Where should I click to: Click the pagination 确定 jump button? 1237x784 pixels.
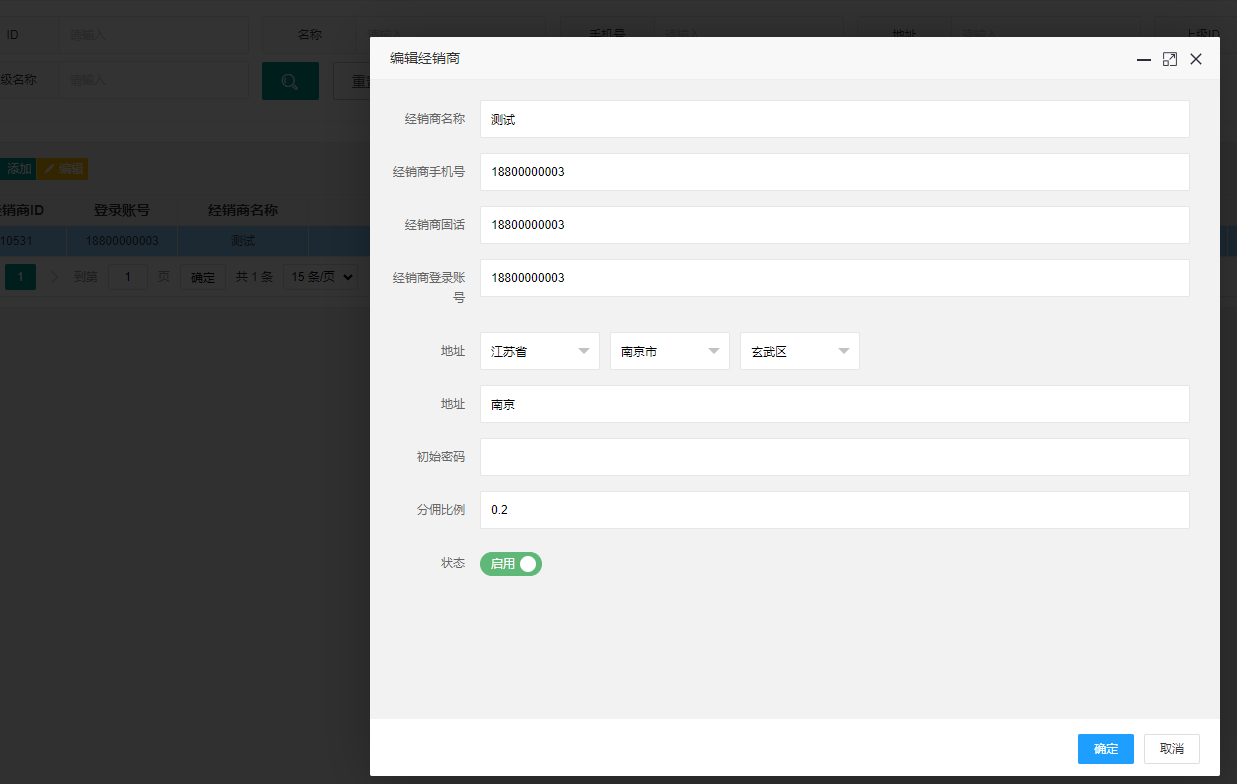tap(203, 277)
